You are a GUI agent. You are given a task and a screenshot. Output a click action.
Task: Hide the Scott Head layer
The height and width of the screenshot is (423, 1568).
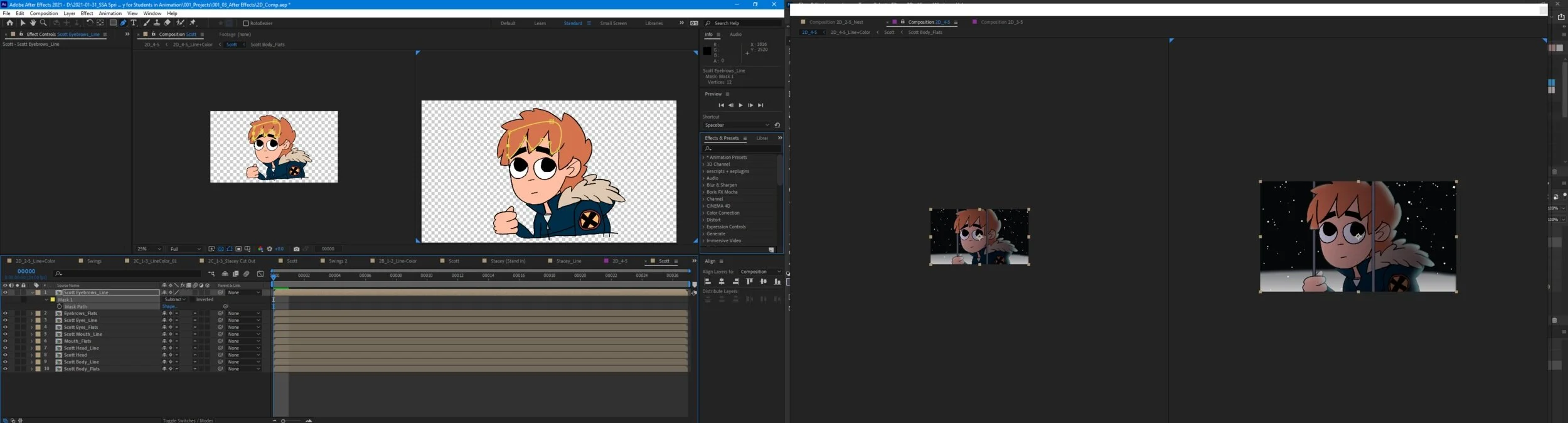[5, 355]
